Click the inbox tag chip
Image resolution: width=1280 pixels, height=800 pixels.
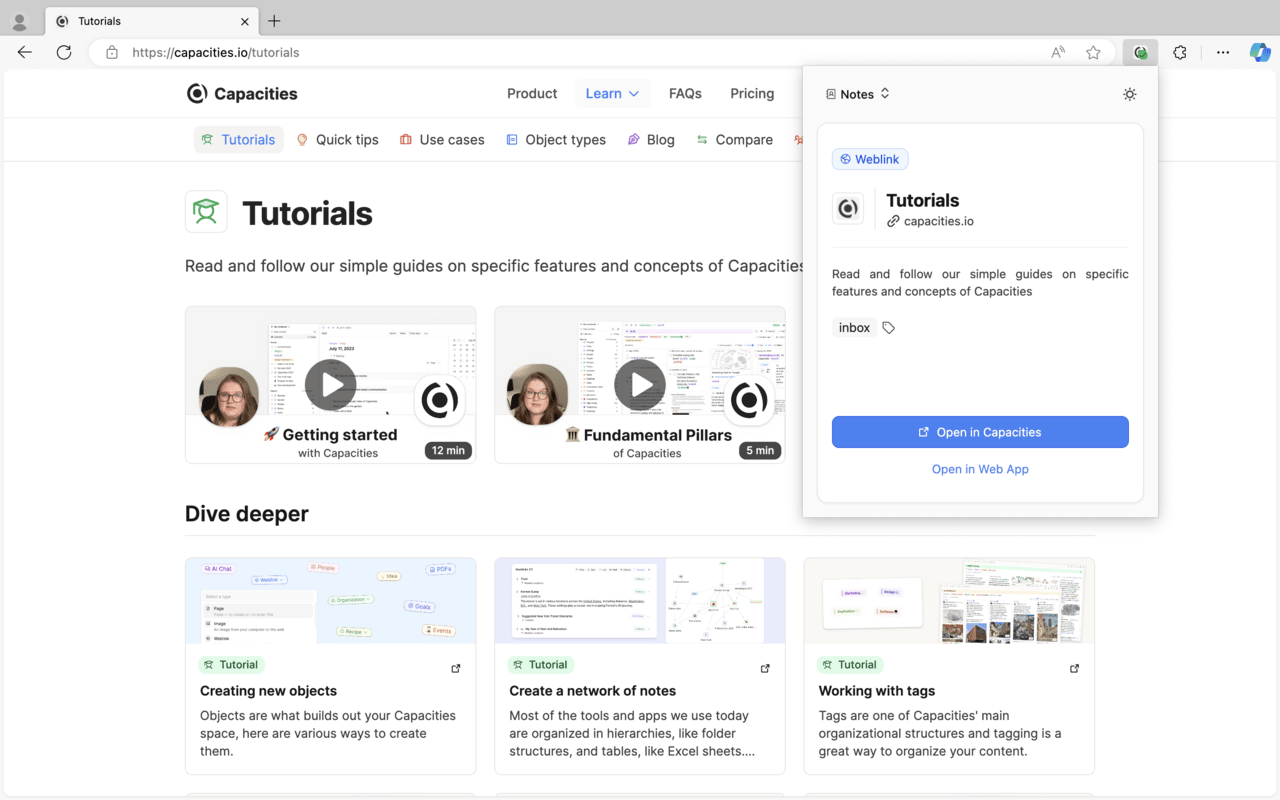(854, 328)
